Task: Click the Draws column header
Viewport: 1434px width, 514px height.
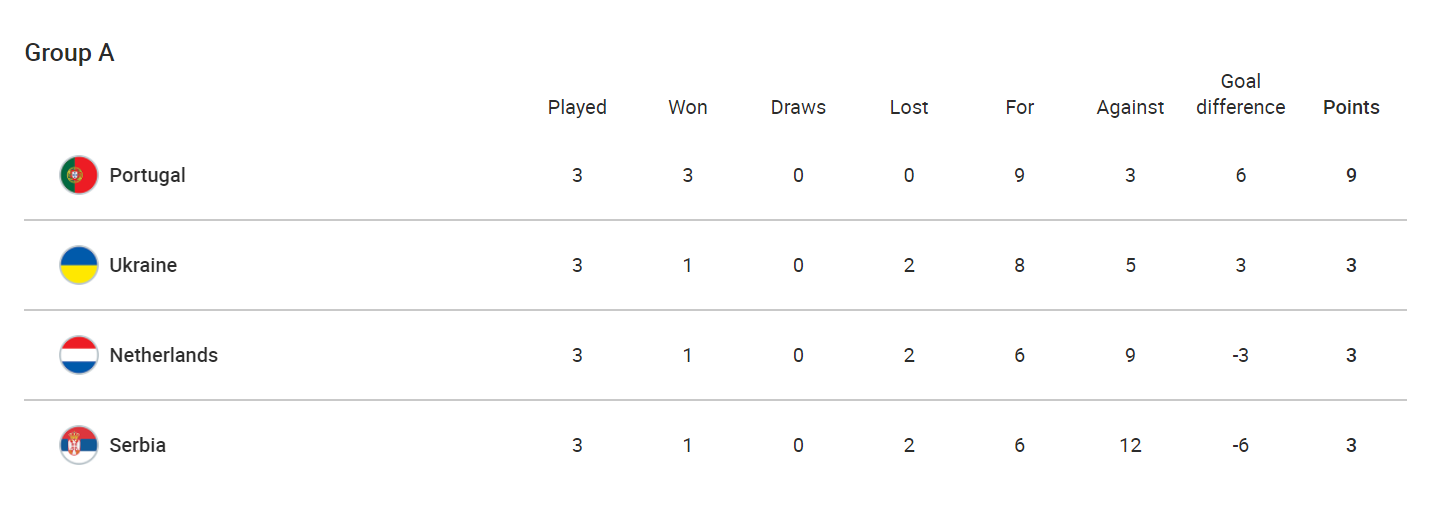Action: [798, 107]
